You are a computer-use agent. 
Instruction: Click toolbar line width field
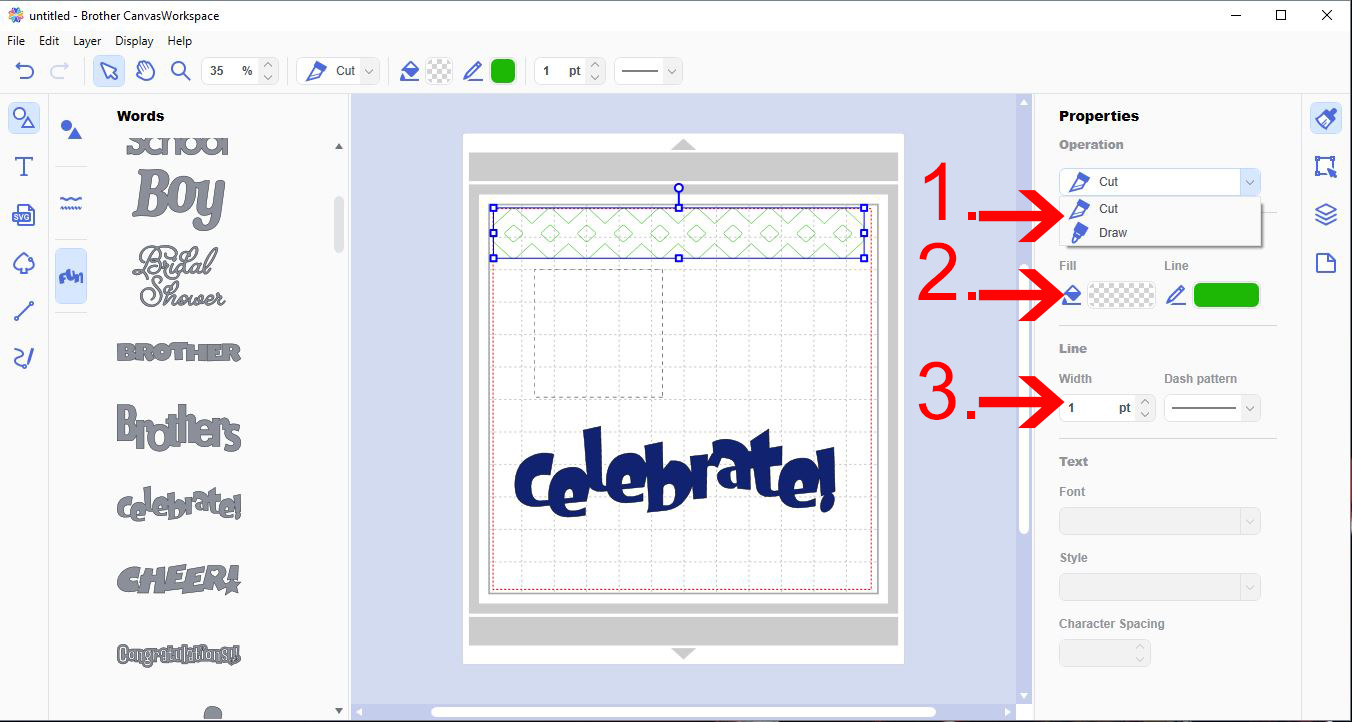560,71
